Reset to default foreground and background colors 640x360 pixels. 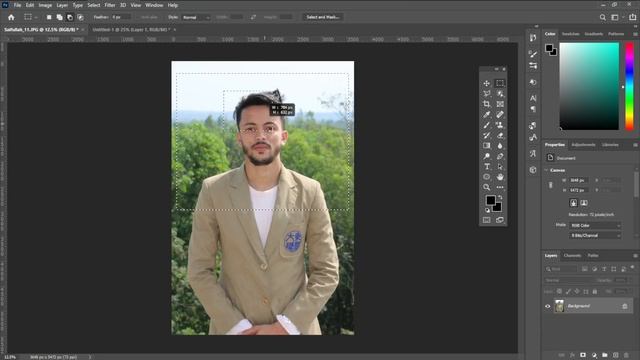pos(487,210)
